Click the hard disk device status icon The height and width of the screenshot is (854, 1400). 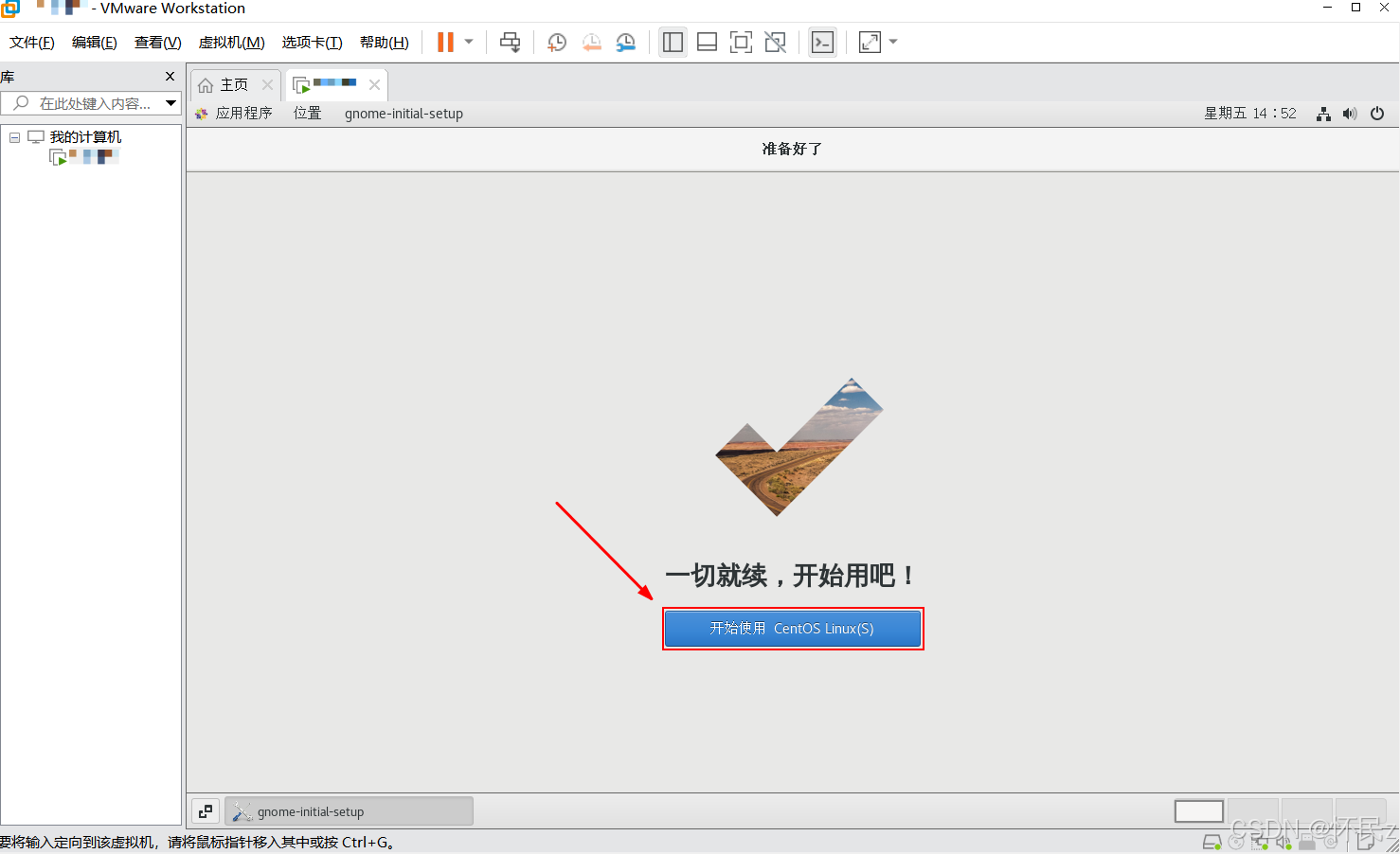(x=1212, y=842)
